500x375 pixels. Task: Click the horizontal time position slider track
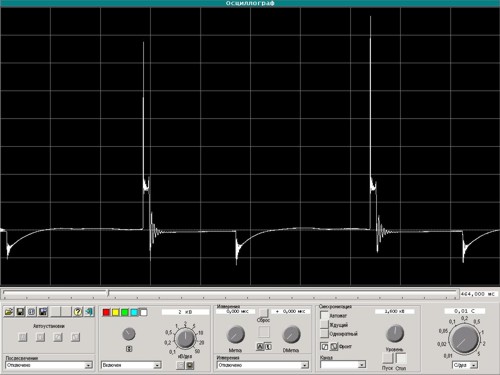(x=230, y=293)
